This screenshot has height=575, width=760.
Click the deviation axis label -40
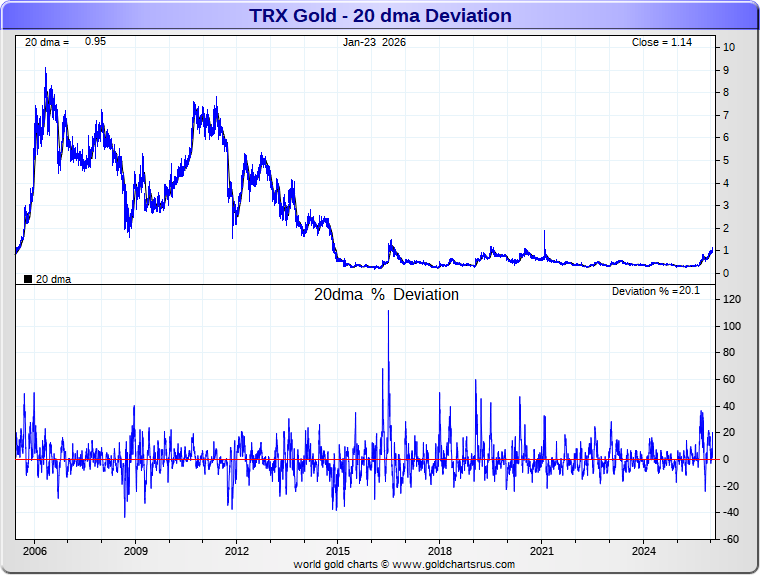(730, 512)
